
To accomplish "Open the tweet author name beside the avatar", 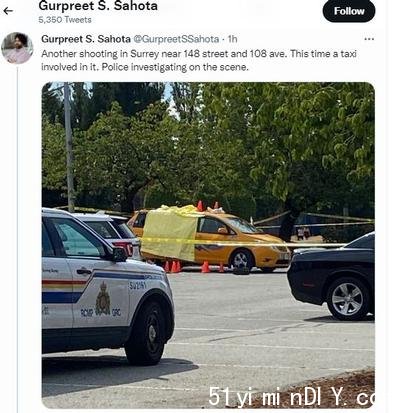I will (x=86, y=39).
